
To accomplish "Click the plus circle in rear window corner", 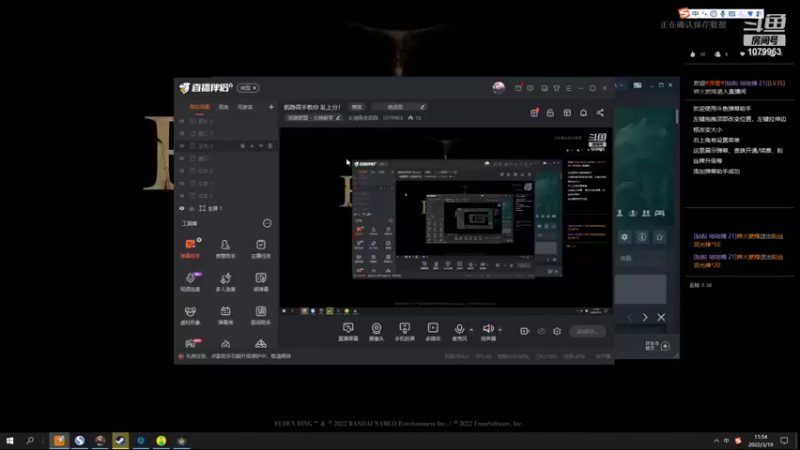I will point(665,346).
